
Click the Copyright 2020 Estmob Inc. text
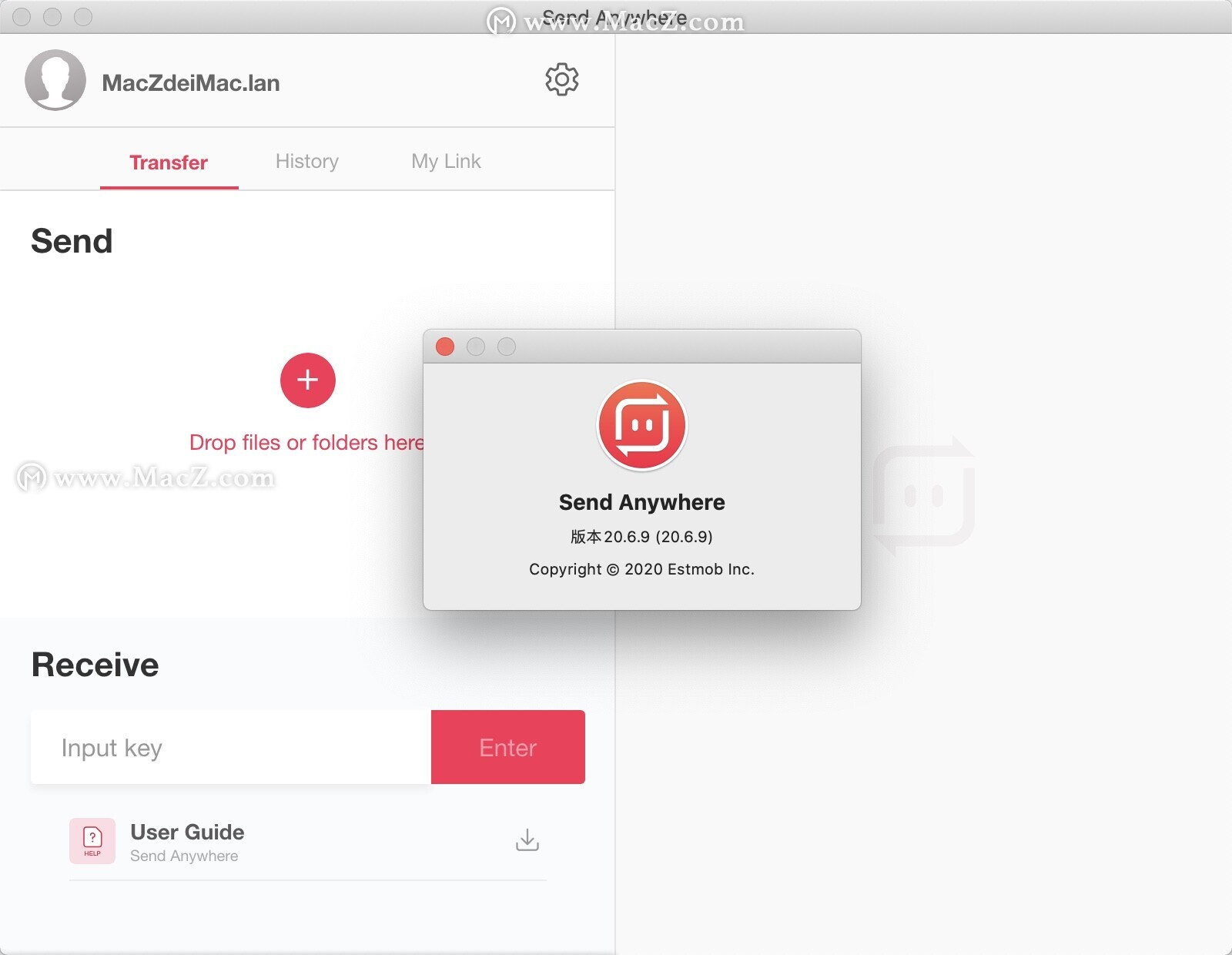(641, 569)
